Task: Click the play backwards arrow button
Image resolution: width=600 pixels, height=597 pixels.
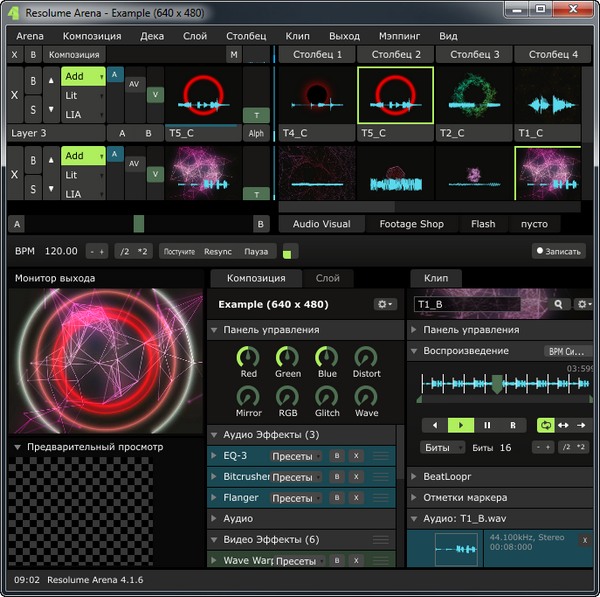Action: coord(434,425)
